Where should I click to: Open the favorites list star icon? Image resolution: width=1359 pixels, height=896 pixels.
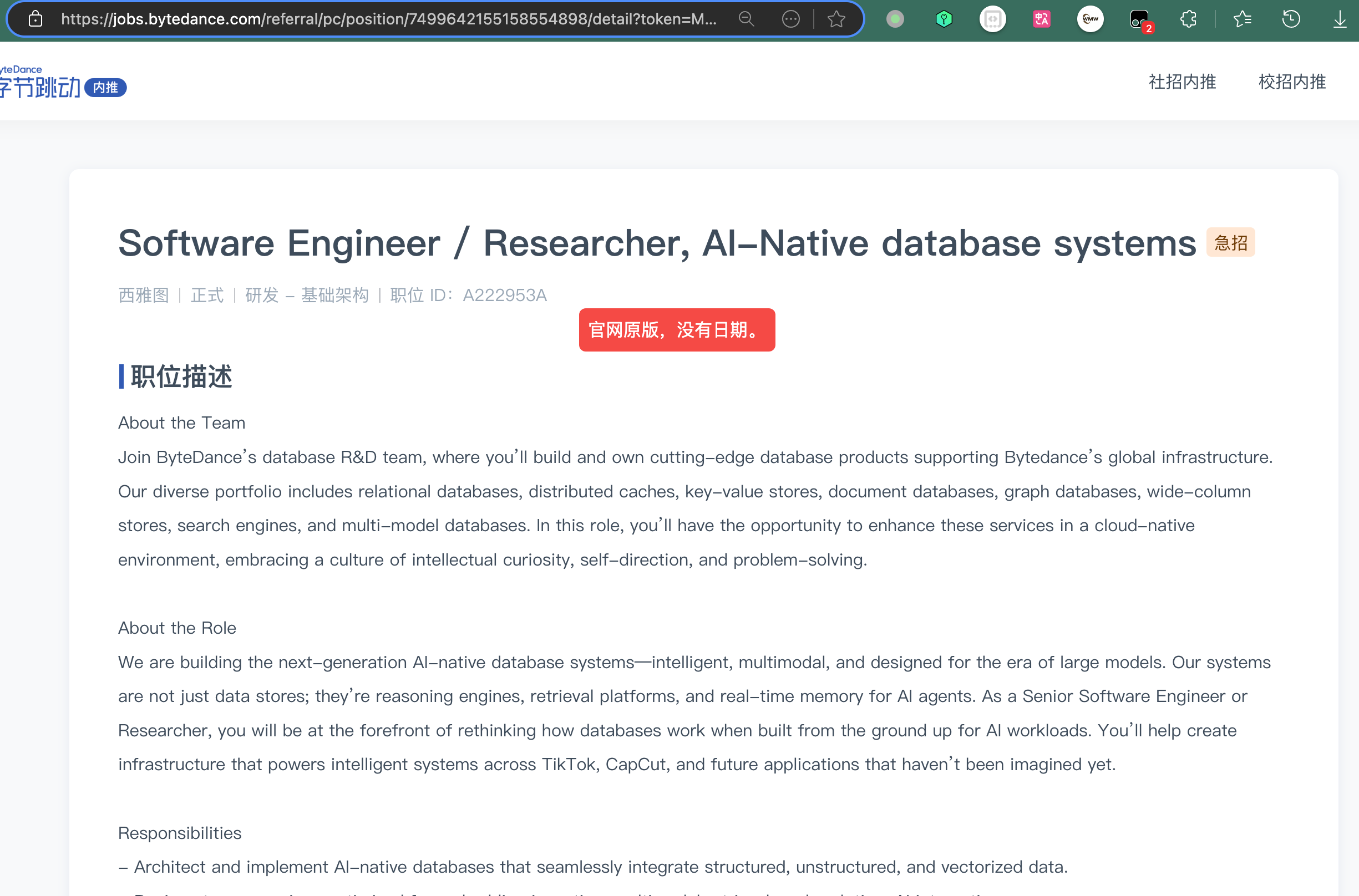[x=1243, y=19]
